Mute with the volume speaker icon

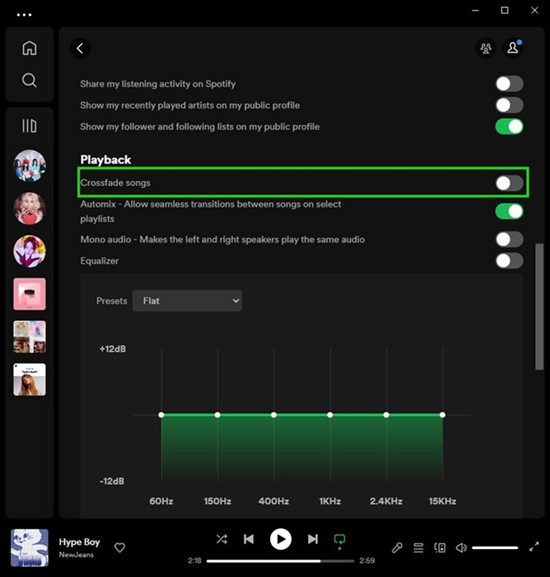pos(461,548)
